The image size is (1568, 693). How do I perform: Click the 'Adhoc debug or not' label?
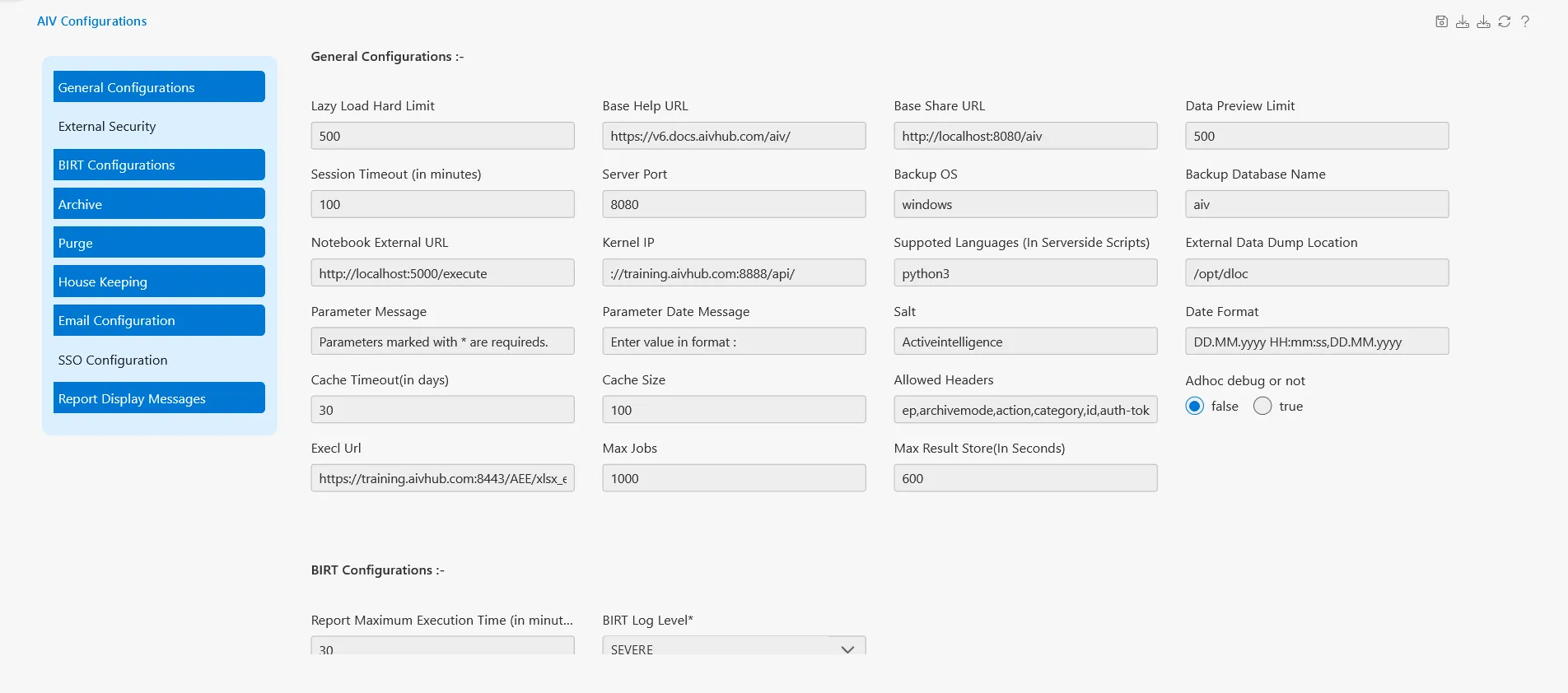coord(1245,380)
